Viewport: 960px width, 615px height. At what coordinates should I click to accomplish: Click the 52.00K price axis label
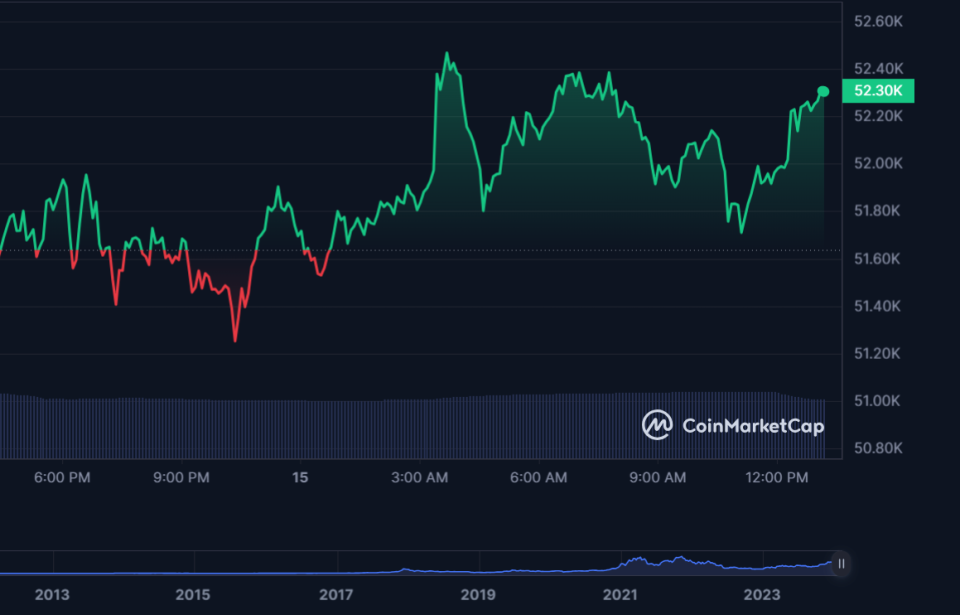point(879,164)
